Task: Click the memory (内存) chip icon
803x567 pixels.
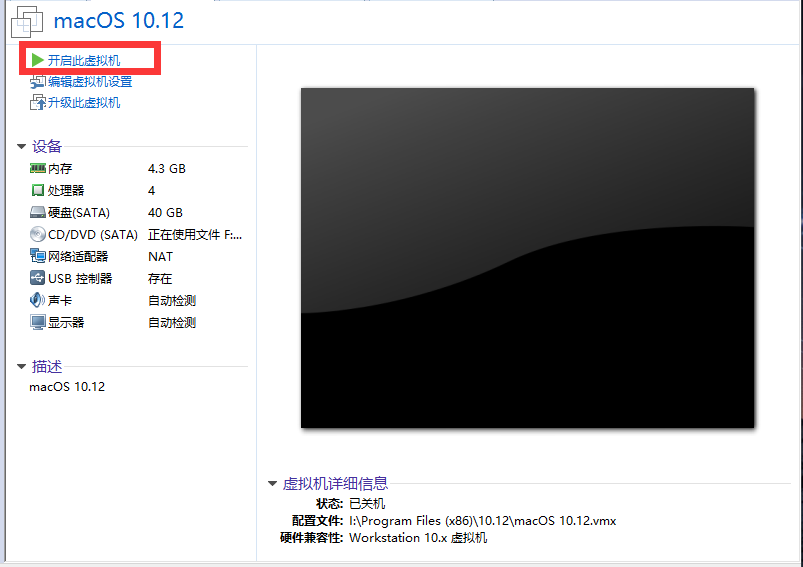Action: pyautogui.click(x=37, y=168)
